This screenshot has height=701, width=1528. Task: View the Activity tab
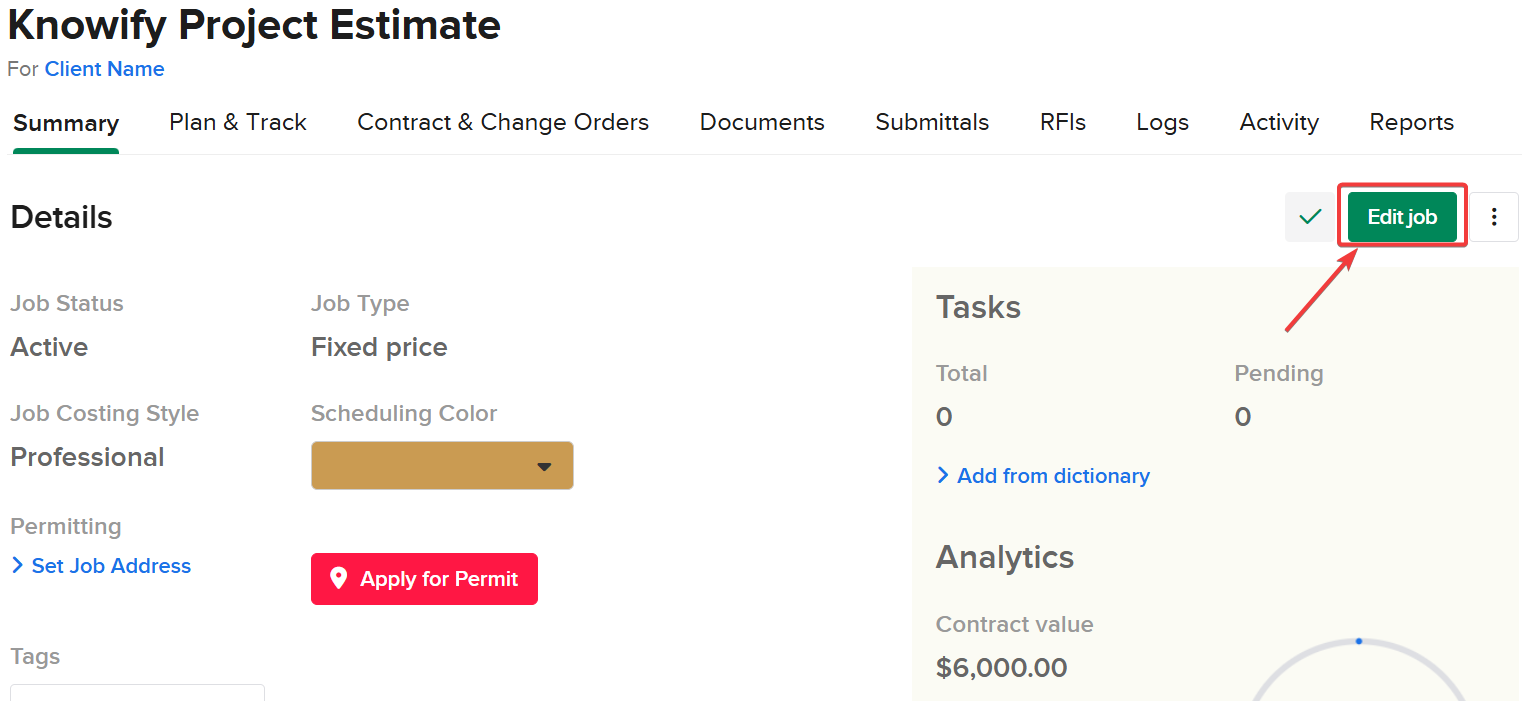pos(1279,122)
